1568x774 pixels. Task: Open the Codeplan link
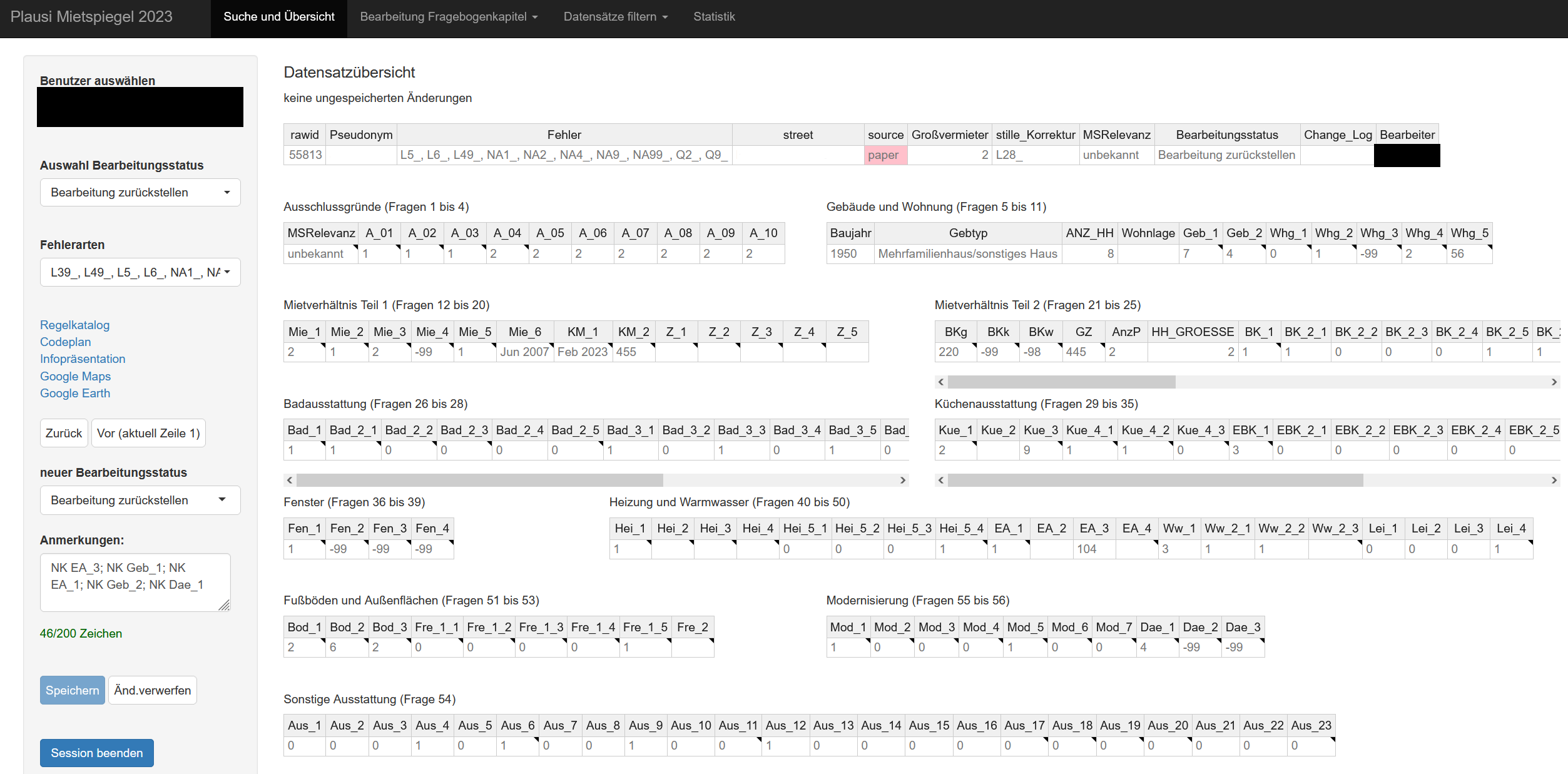pyautogui.click(x=65, y=342)
